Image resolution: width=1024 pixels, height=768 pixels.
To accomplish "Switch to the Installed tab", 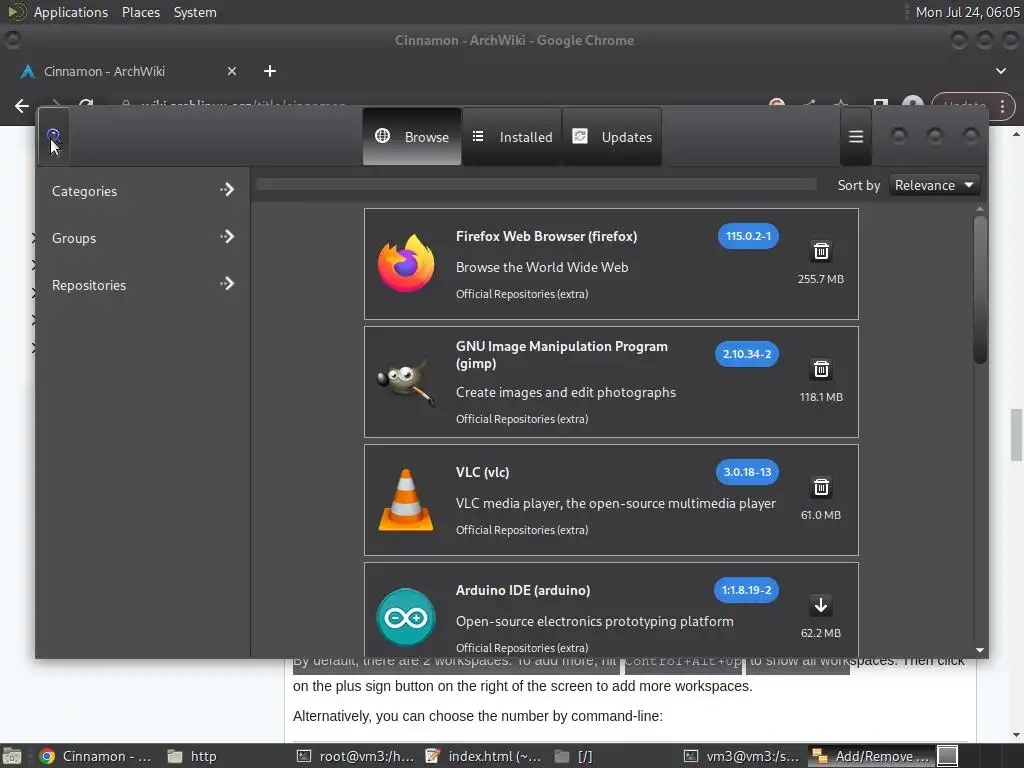I will (512, 136).
